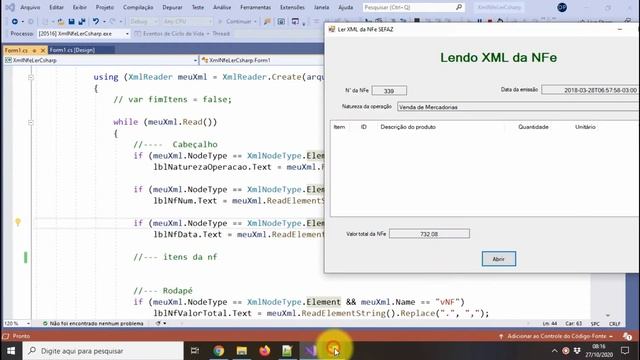The image size is (640, 360).
Task: Open the Teste menu
Action: pyautogui.click(x=198, y=7)
